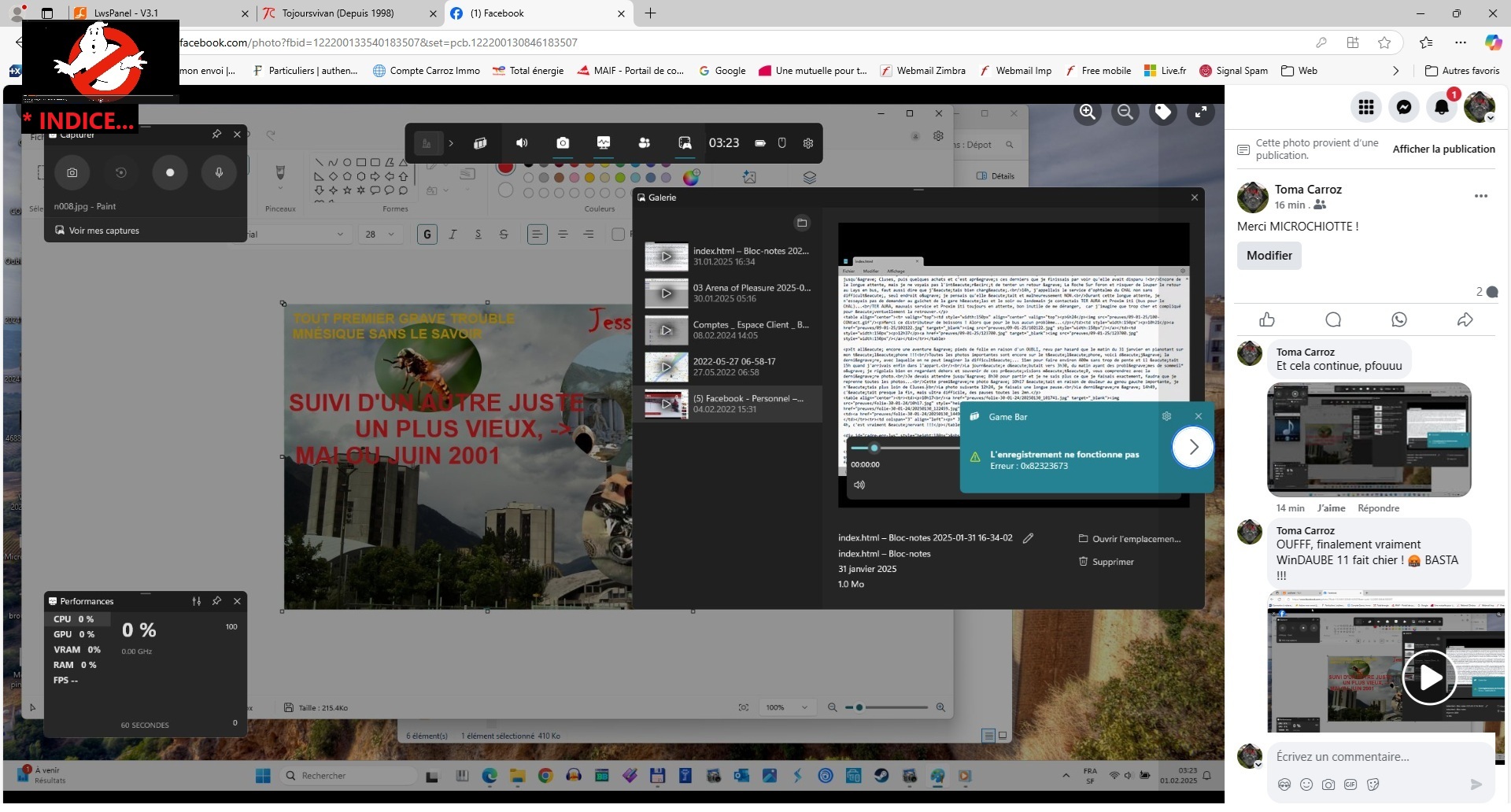Screen dimensions: 1511x812
Task: Click the Modifier button
Action: (x=1269, y=256)
